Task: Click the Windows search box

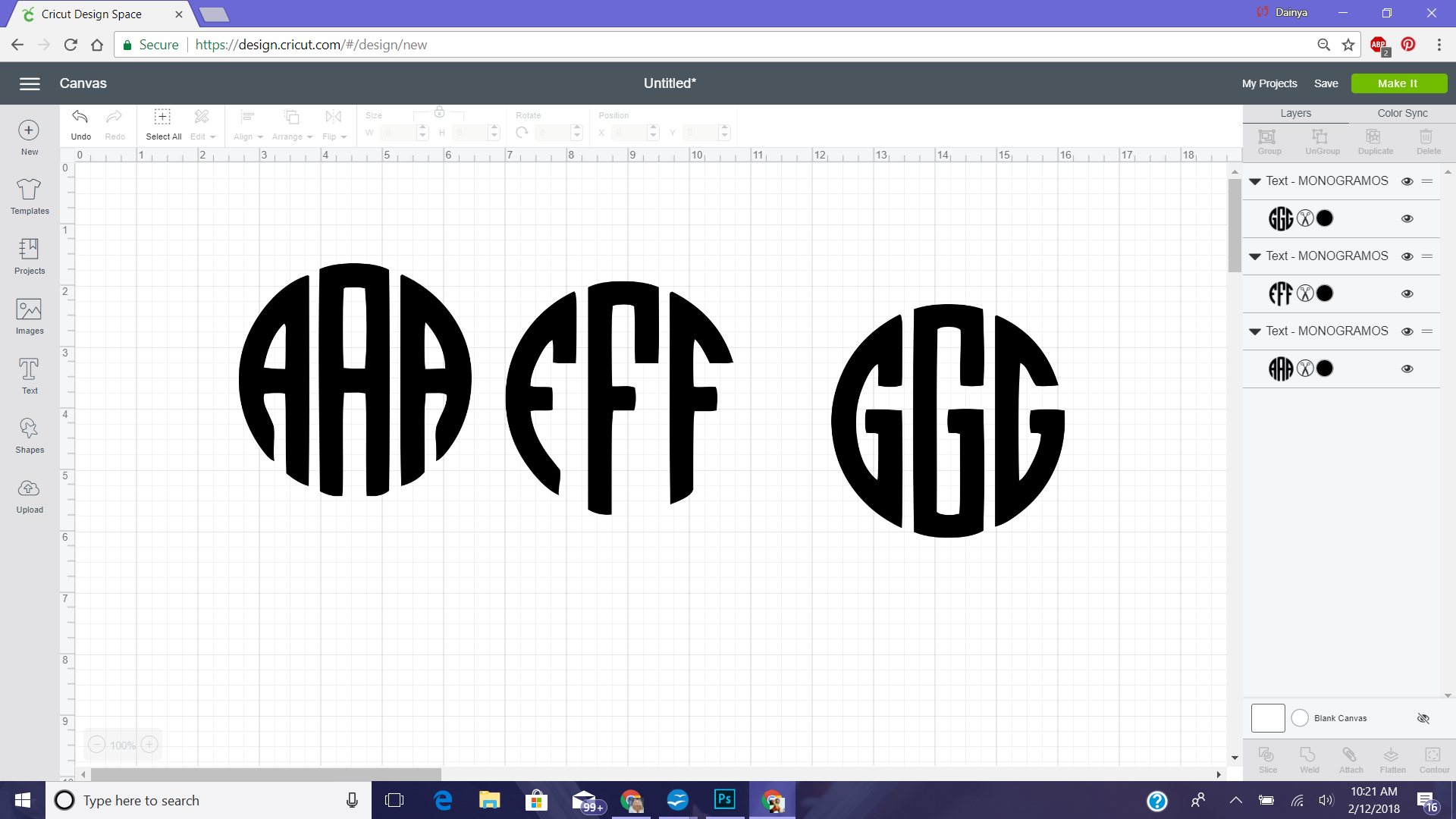Action: coord(209,800)
